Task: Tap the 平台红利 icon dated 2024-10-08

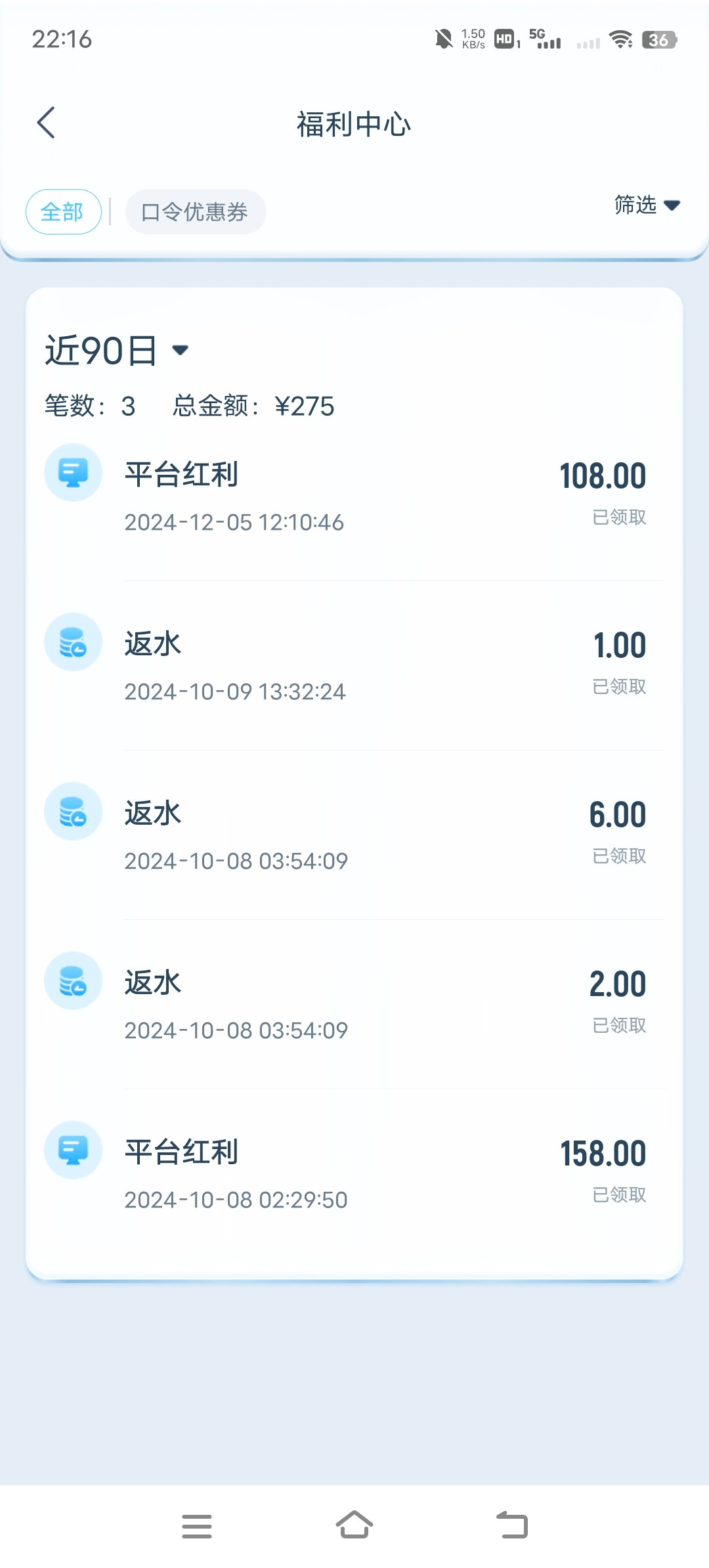Action: pos(73,1150)
